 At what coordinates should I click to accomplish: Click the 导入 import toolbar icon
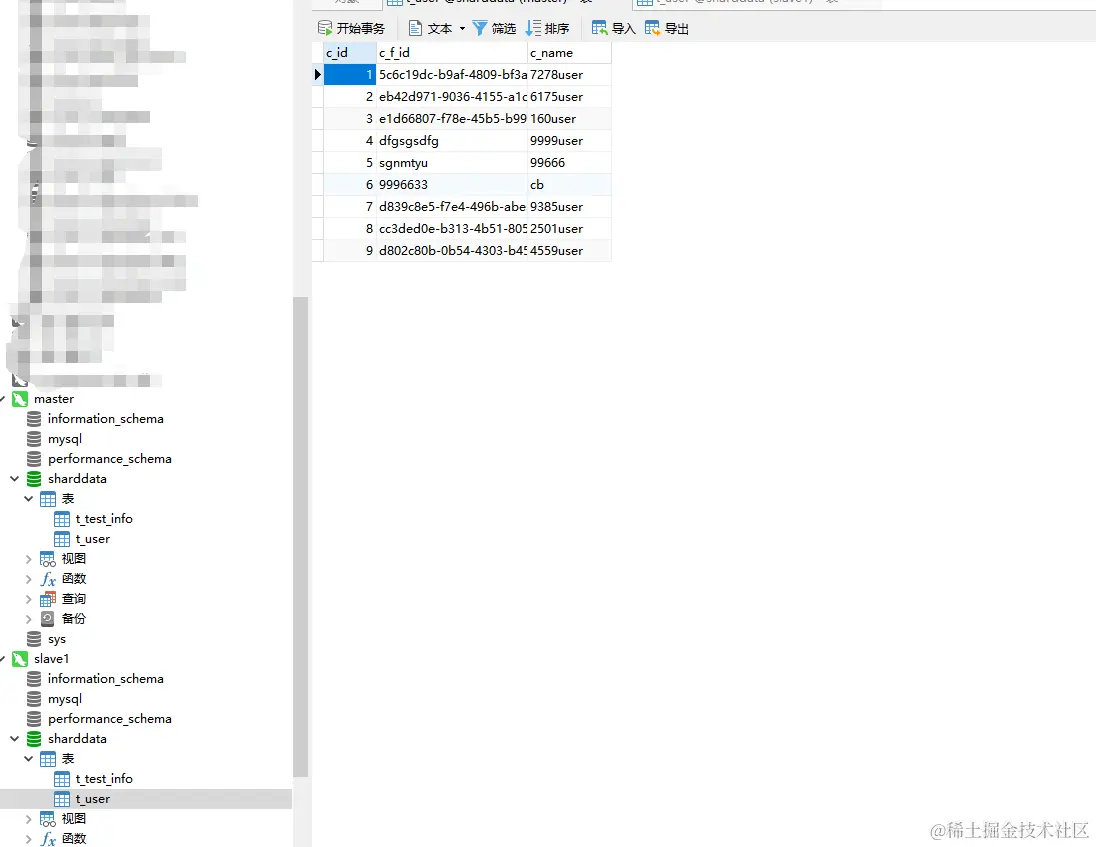[x=599, y=28]
